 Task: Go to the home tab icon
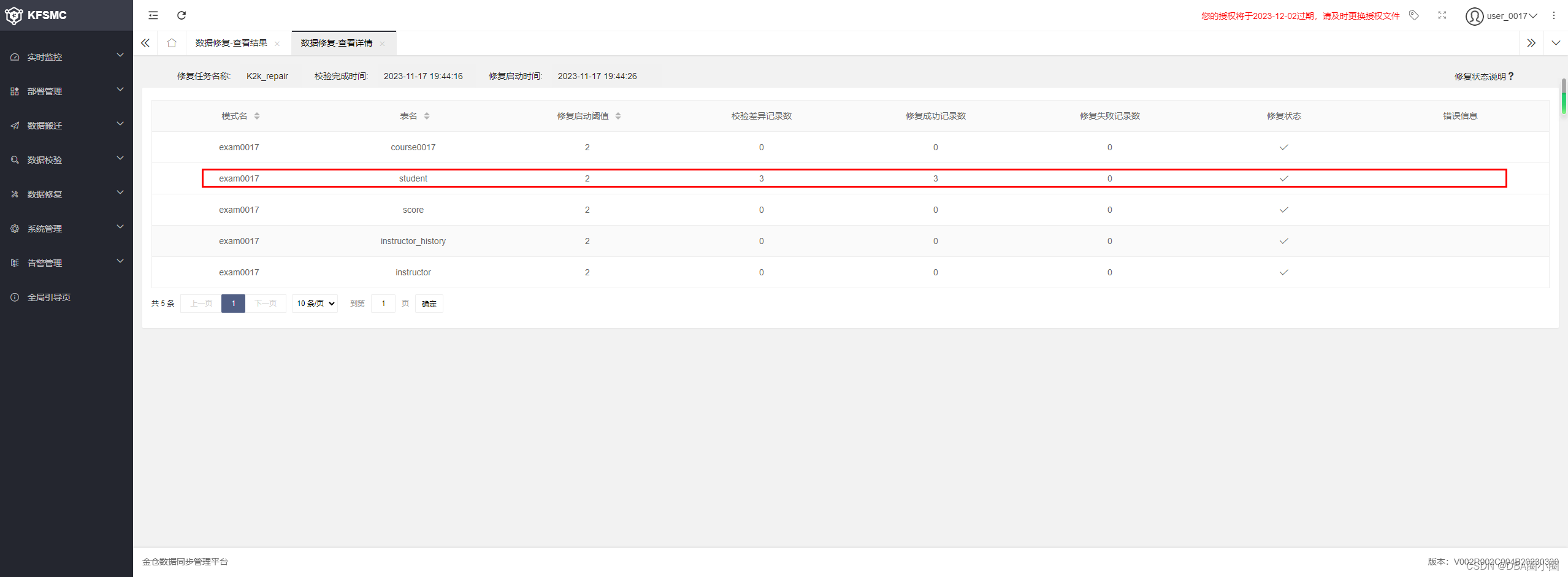pyautogui.click(x=172, y=43)
